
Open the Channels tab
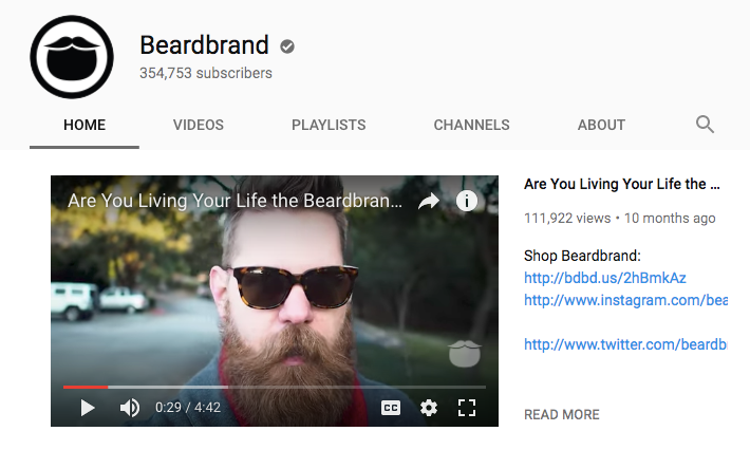pyautogui.click(x=472, y=125)
